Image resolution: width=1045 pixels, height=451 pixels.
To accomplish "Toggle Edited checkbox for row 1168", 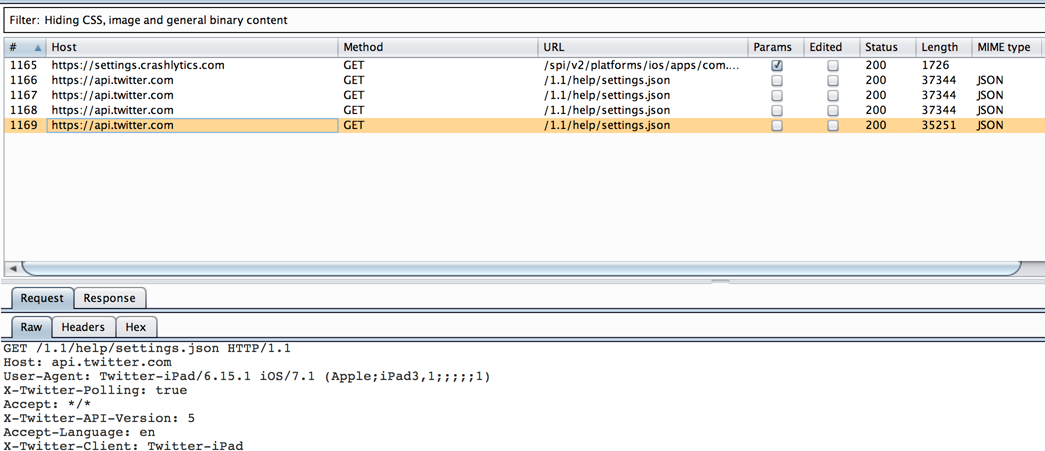I will [x=832, y=111].
